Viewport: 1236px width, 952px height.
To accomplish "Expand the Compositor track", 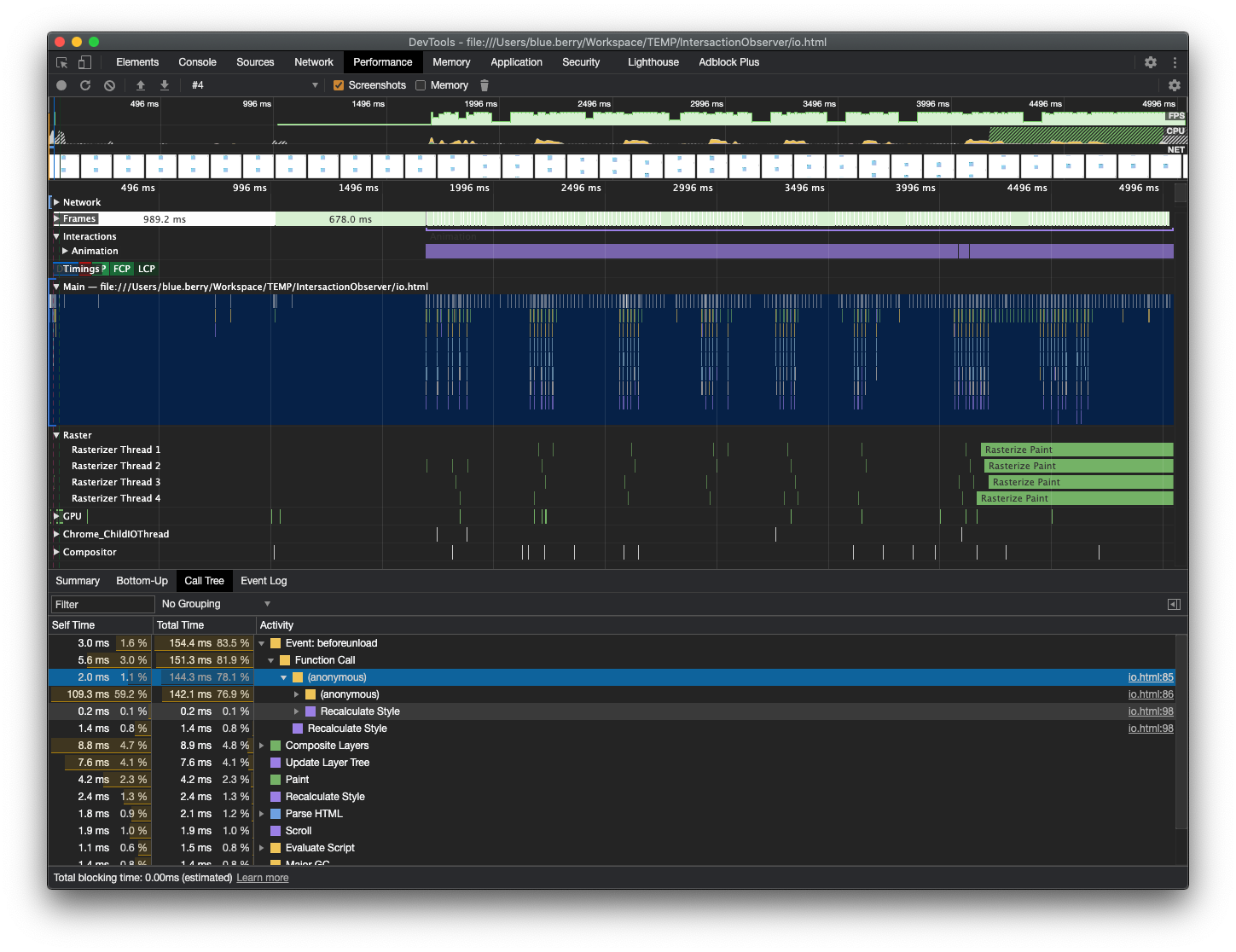I will coord(57,552).
